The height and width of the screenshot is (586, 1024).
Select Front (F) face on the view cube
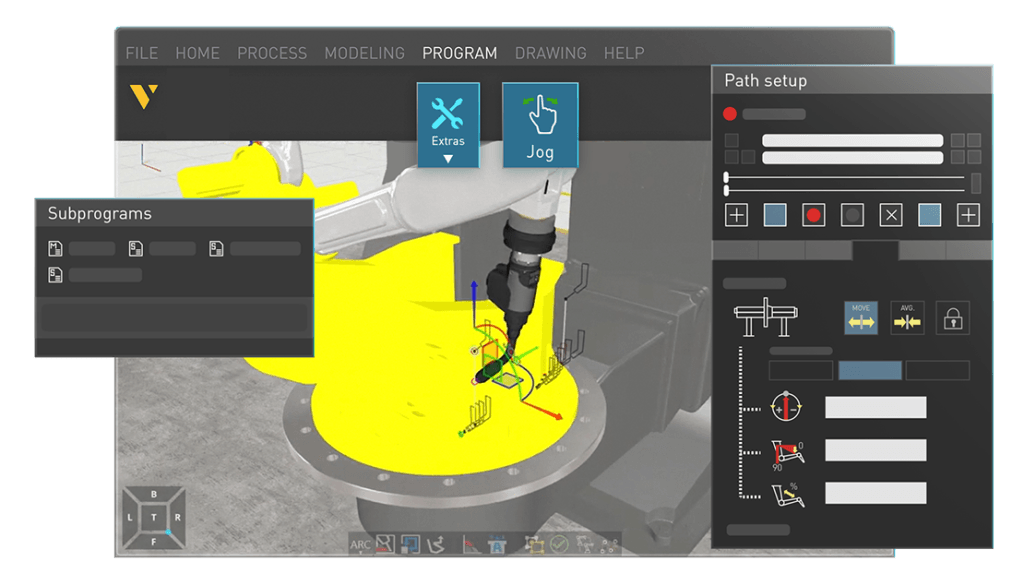[153, 542]
